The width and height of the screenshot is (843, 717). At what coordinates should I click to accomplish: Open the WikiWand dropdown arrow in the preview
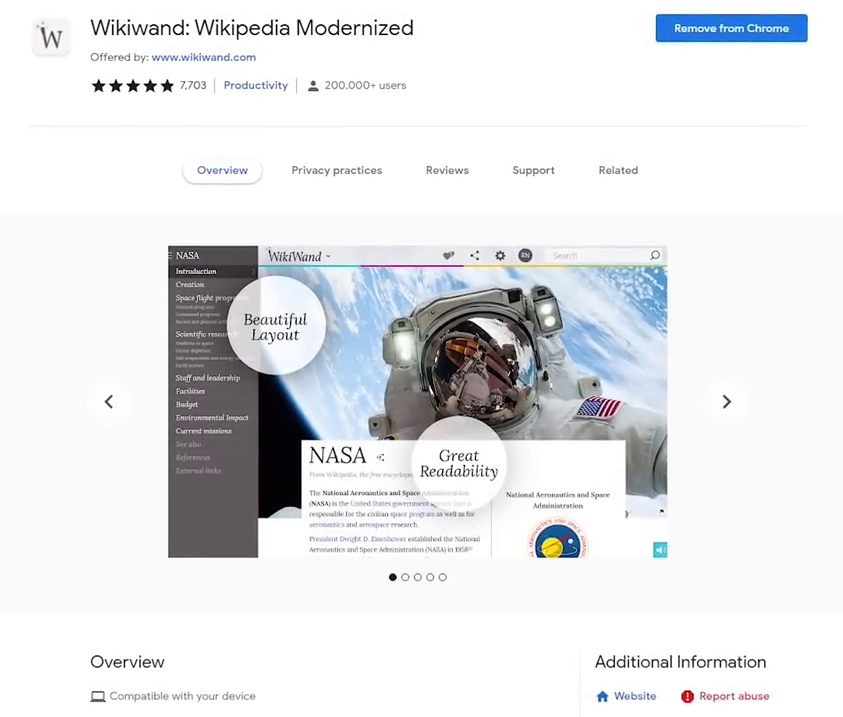click(328, 257)
